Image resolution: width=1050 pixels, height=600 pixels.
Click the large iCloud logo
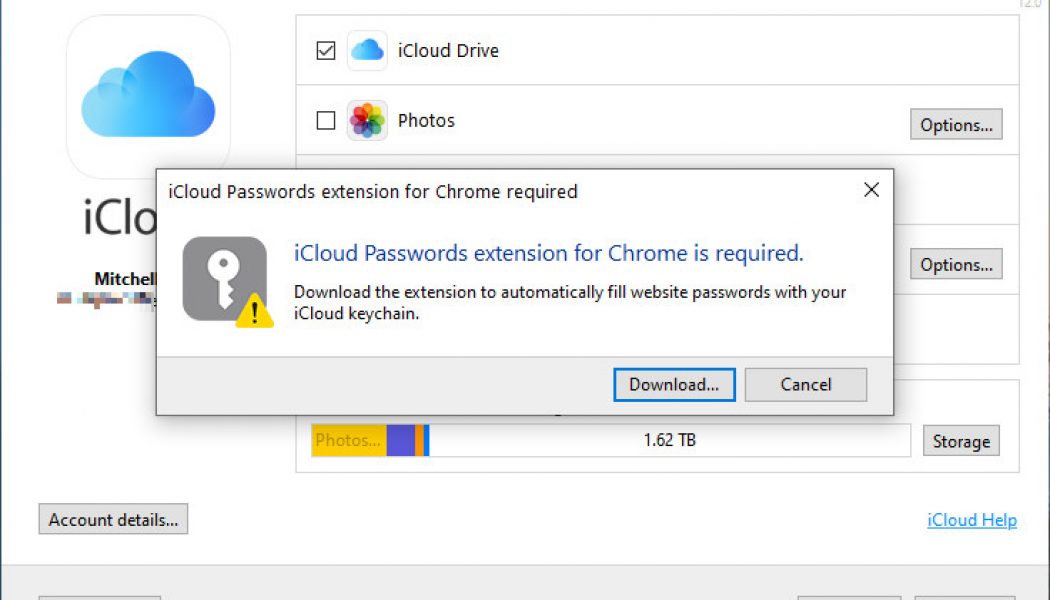[x=148, y=95]
